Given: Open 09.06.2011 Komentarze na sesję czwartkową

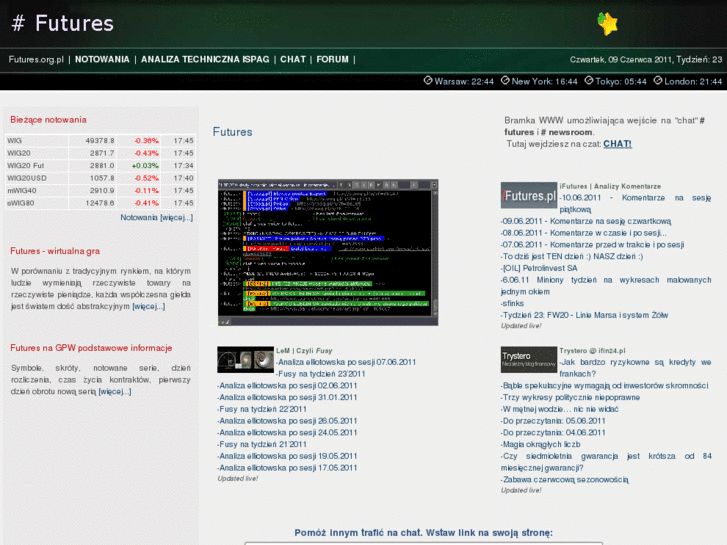Looking at the screenshot, I should point(586,221).
